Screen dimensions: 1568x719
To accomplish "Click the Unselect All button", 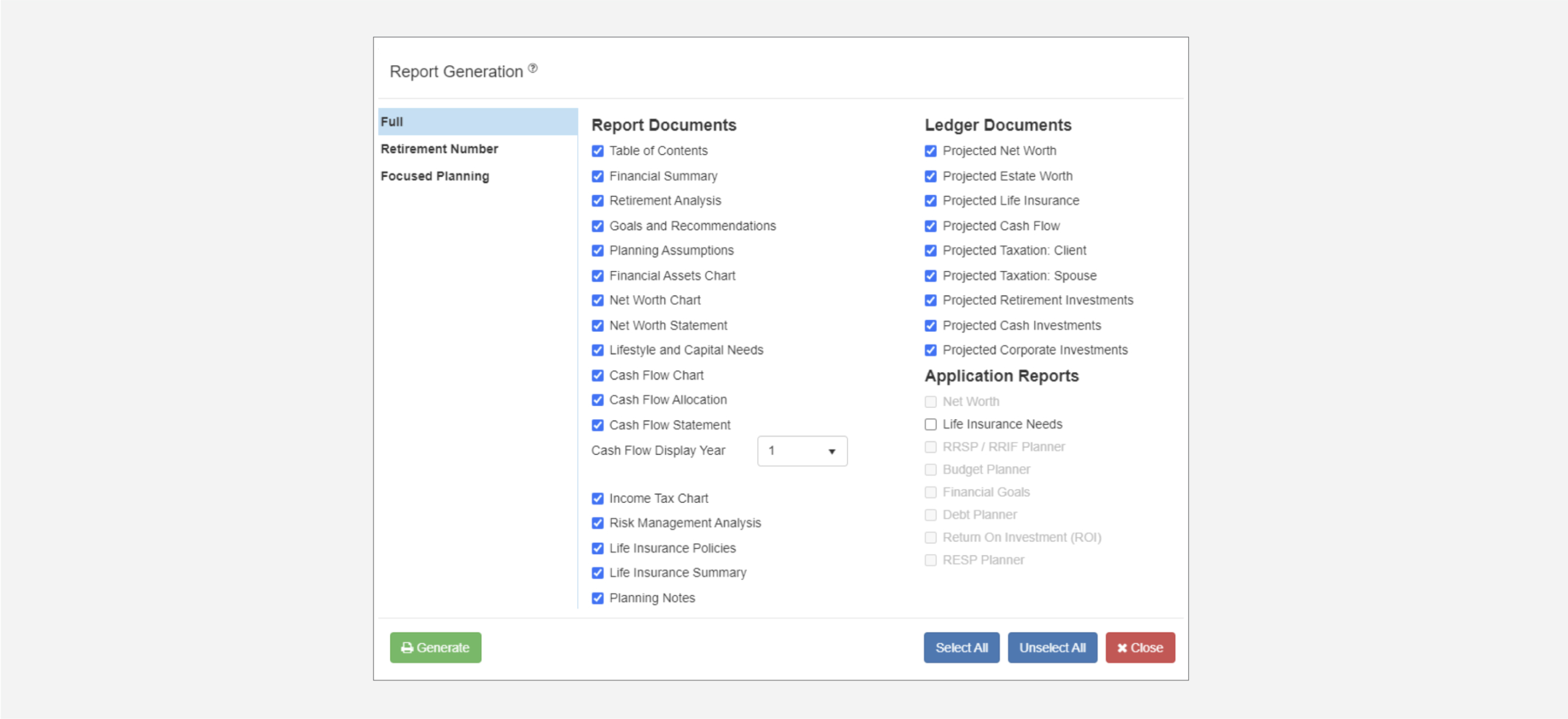I will (x=1052, y=647).
